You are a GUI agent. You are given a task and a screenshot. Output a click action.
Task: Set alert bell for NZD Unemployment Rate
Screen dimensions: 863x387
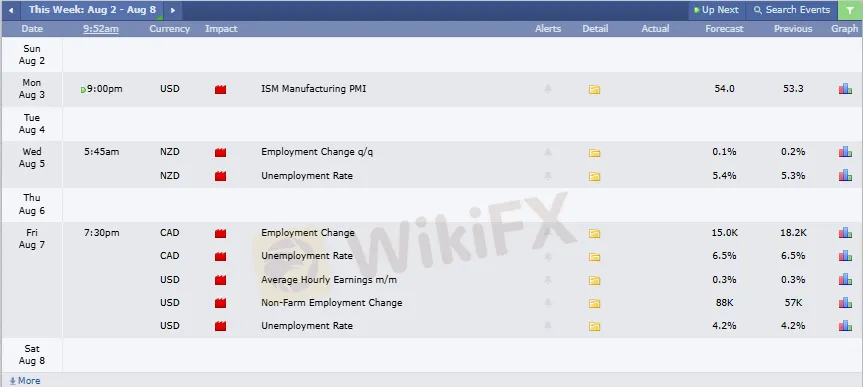[x=548, y=176]
